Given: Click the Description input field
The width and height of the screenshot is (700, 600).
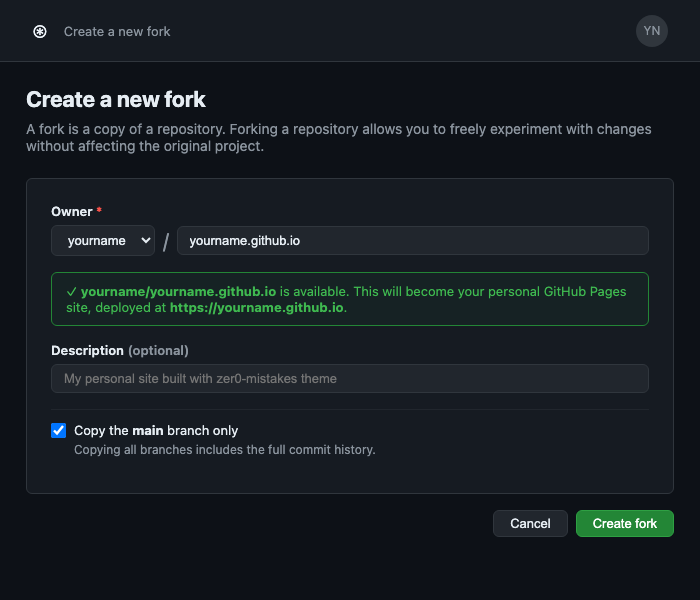Looking at the screenshot, I should 350,379.
